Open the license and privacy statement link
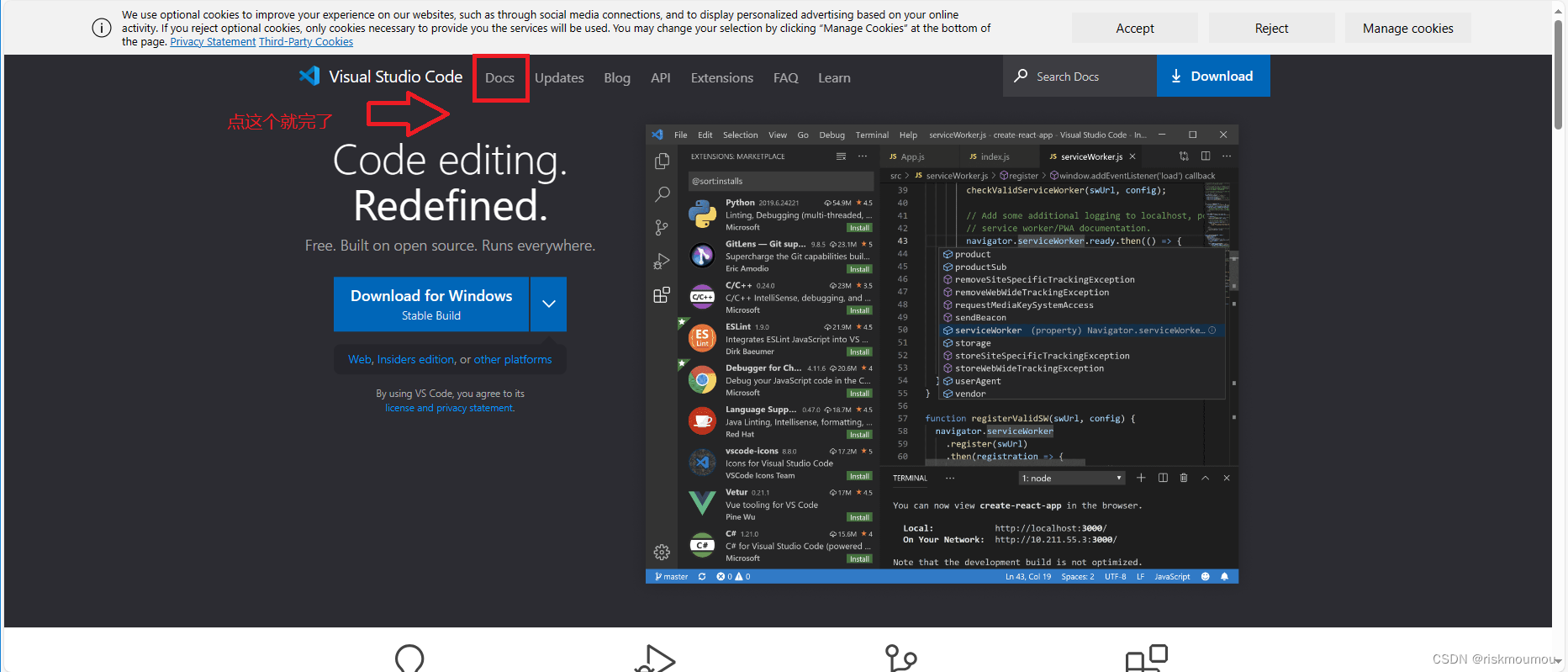This screenshot has width=1568, height=672. [450, 408]
